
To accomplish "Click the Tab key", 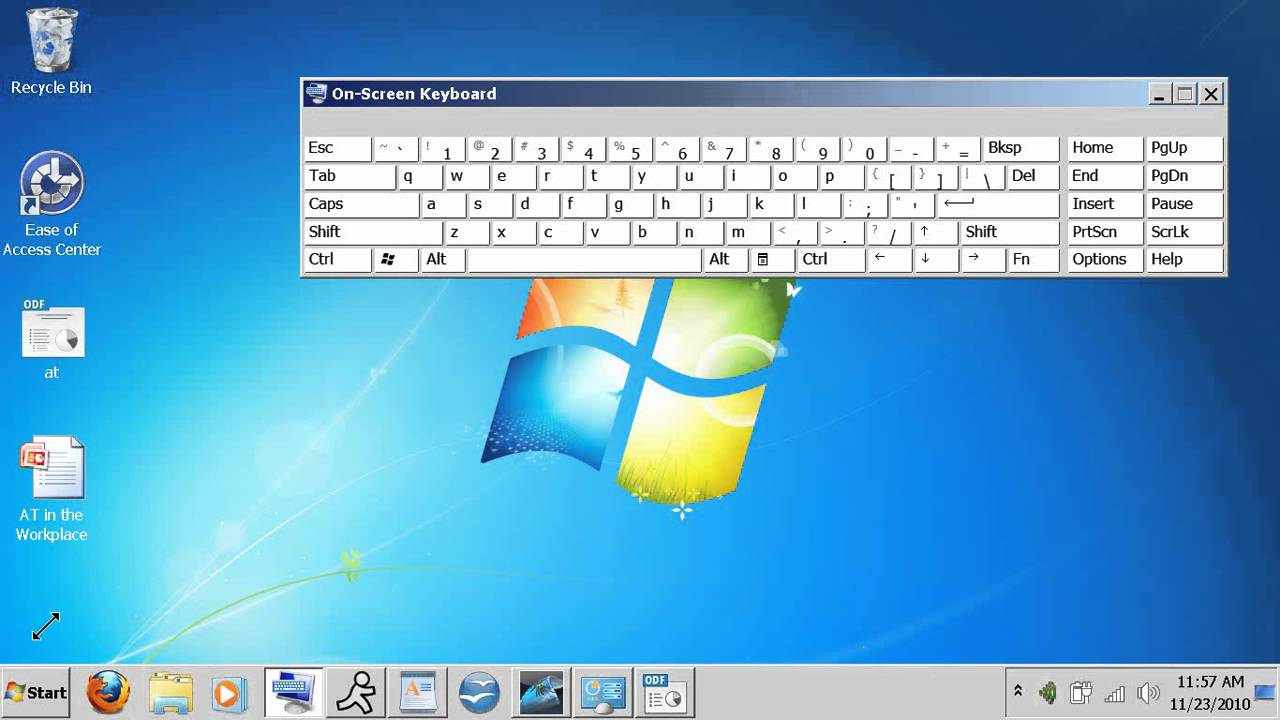I will coord(350,176).
